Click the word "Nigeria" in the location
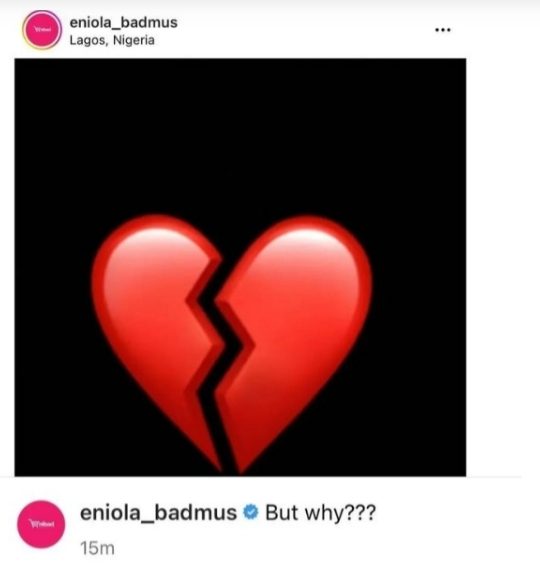Screen dimensions: 540x576 tap(134, 40)
